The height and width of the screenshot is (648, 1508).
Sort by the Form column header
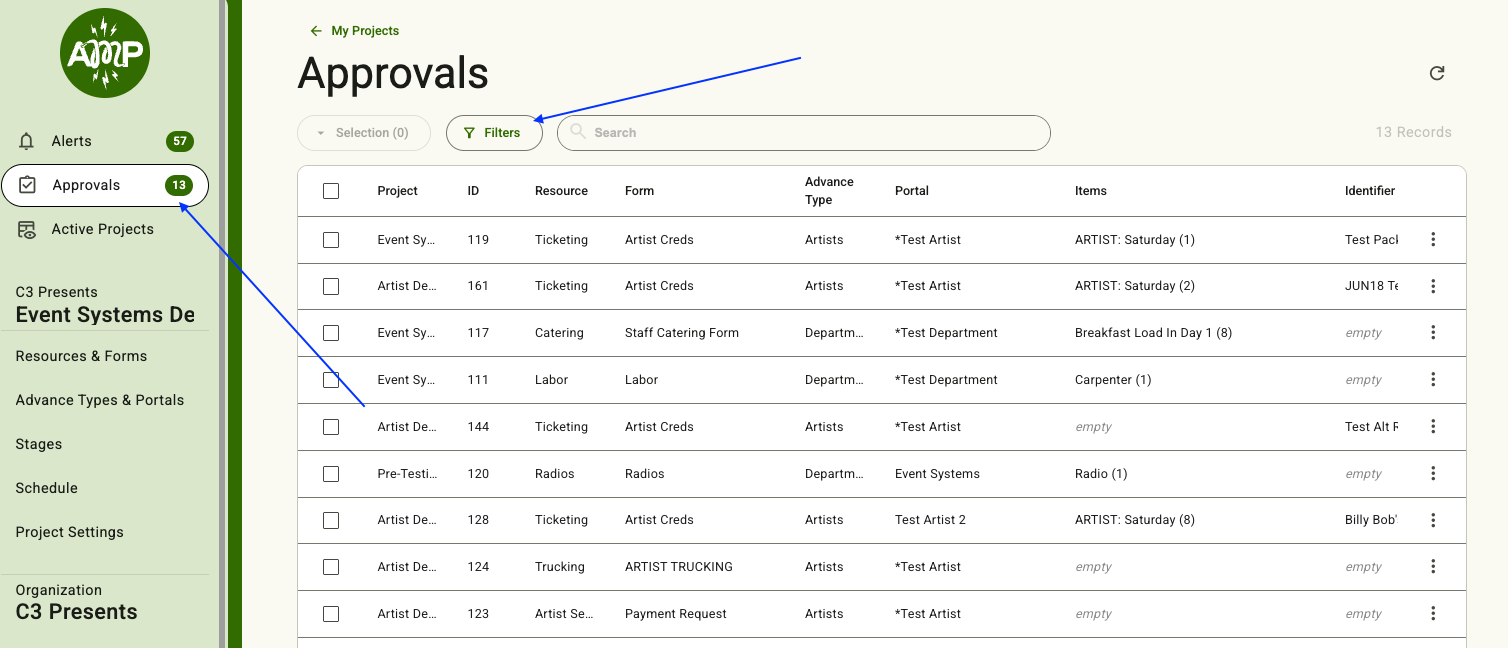point(639,191)
